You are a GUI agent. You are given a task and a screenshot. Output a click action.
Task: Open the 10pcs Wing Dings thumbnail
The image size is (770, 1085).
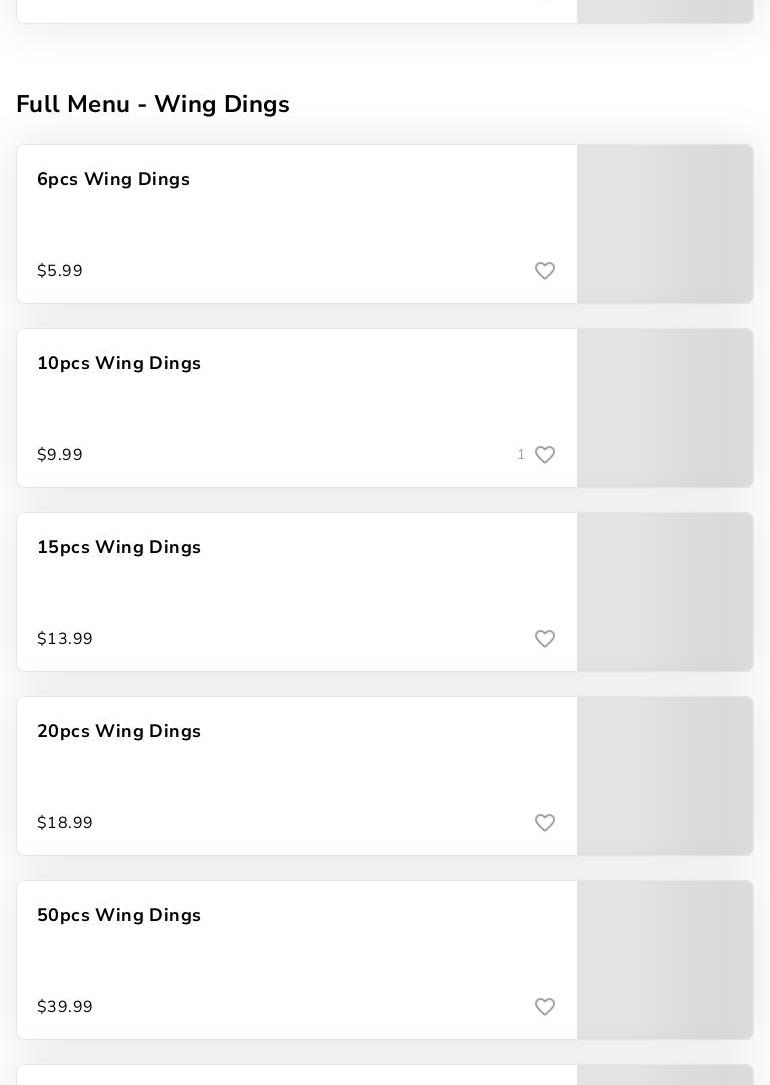(x=665, y=408)
